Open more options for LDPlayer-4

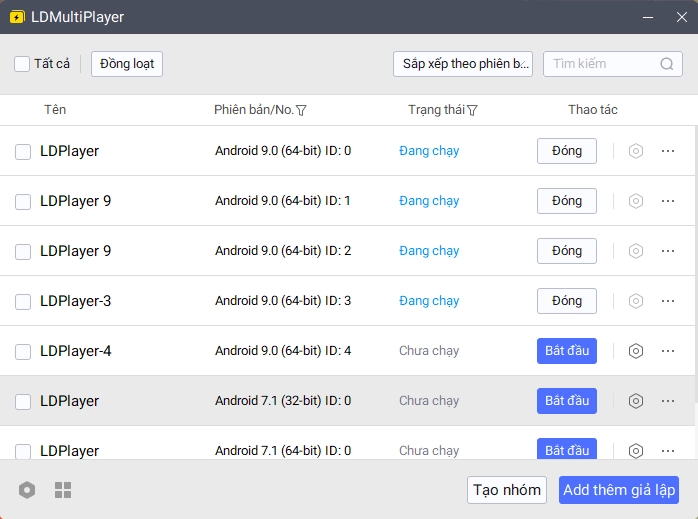pyautogui.click(x=668, y=351)
